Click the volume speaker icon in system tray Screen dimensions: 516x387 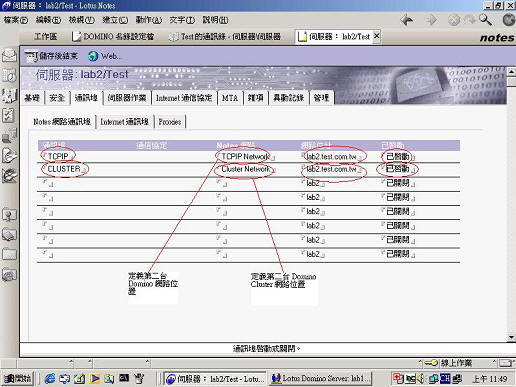[421, 379]
